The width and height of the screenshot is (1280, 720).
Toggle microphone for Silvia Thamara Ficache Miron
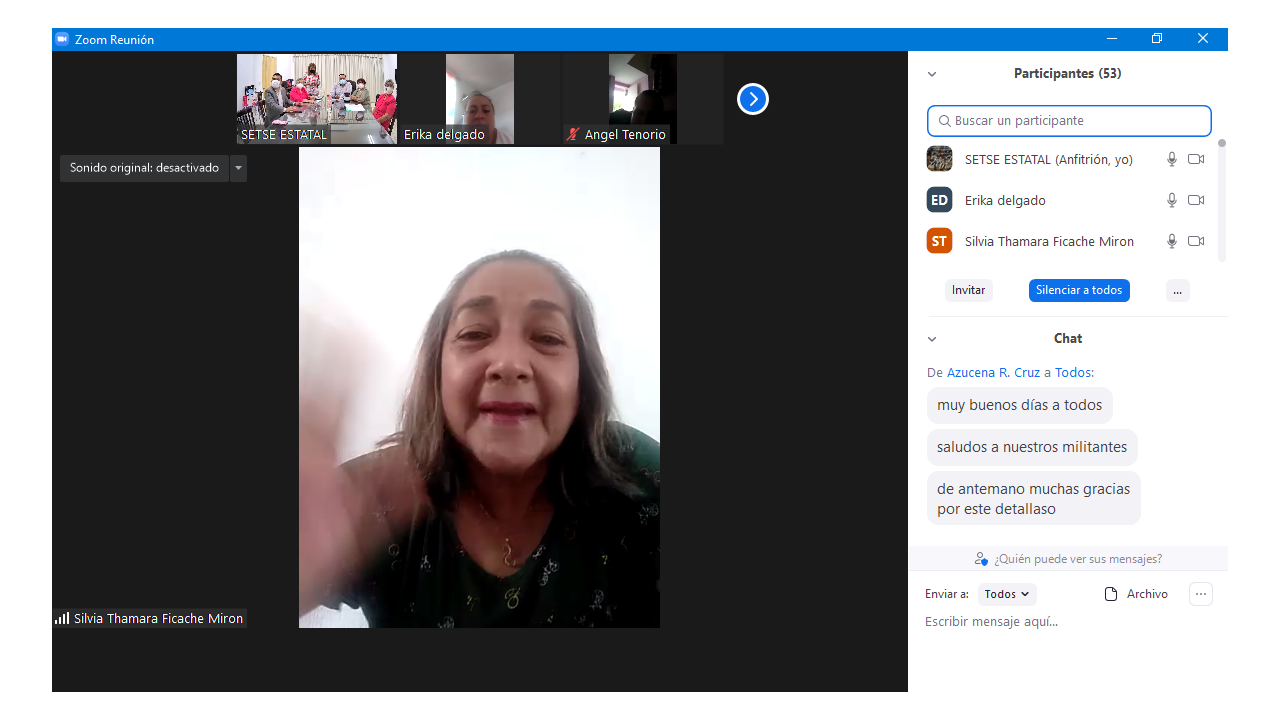(x=1172, y=241)
